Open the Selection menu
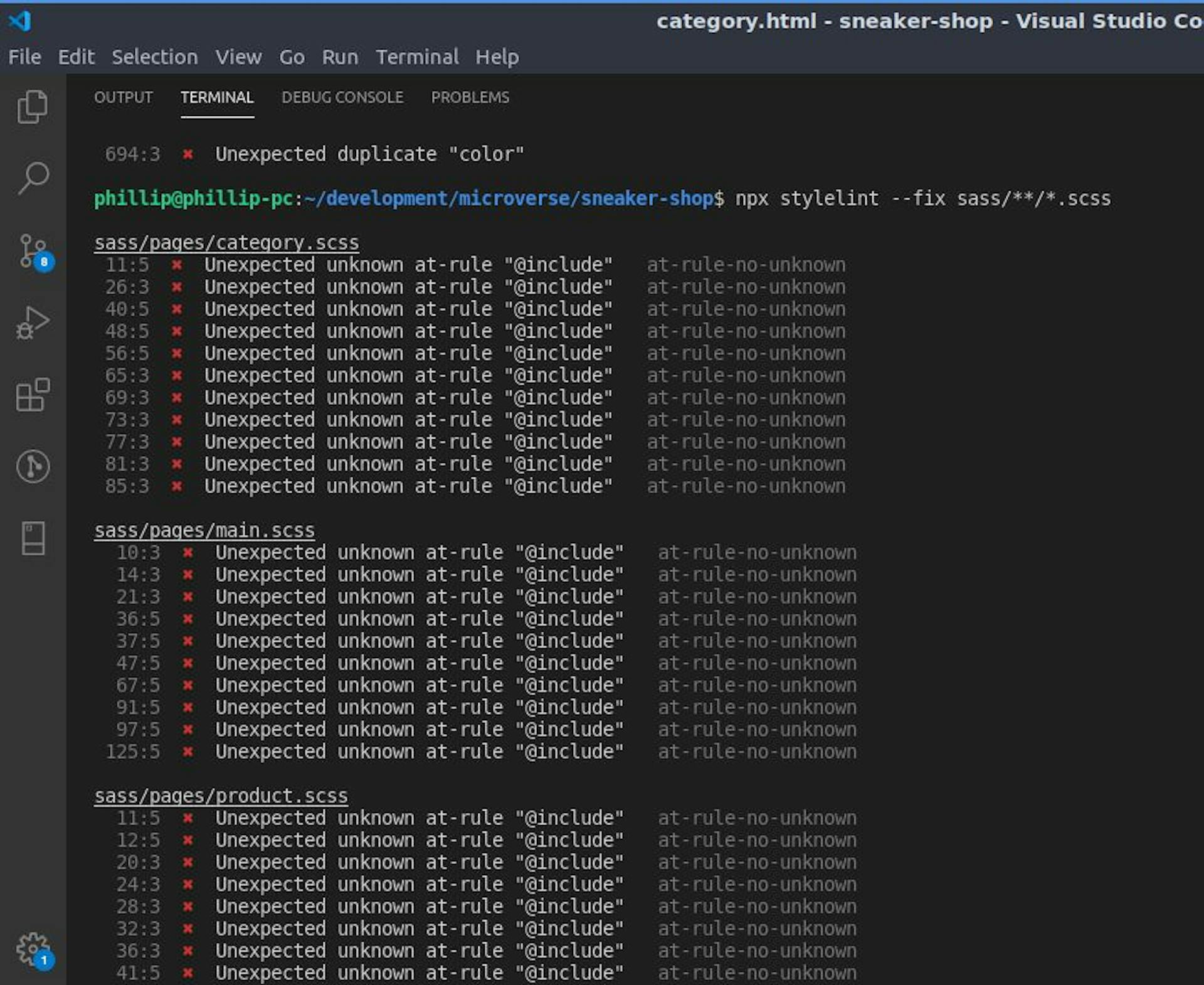This screenshot has width=1204, height=985. pos(154,57)
